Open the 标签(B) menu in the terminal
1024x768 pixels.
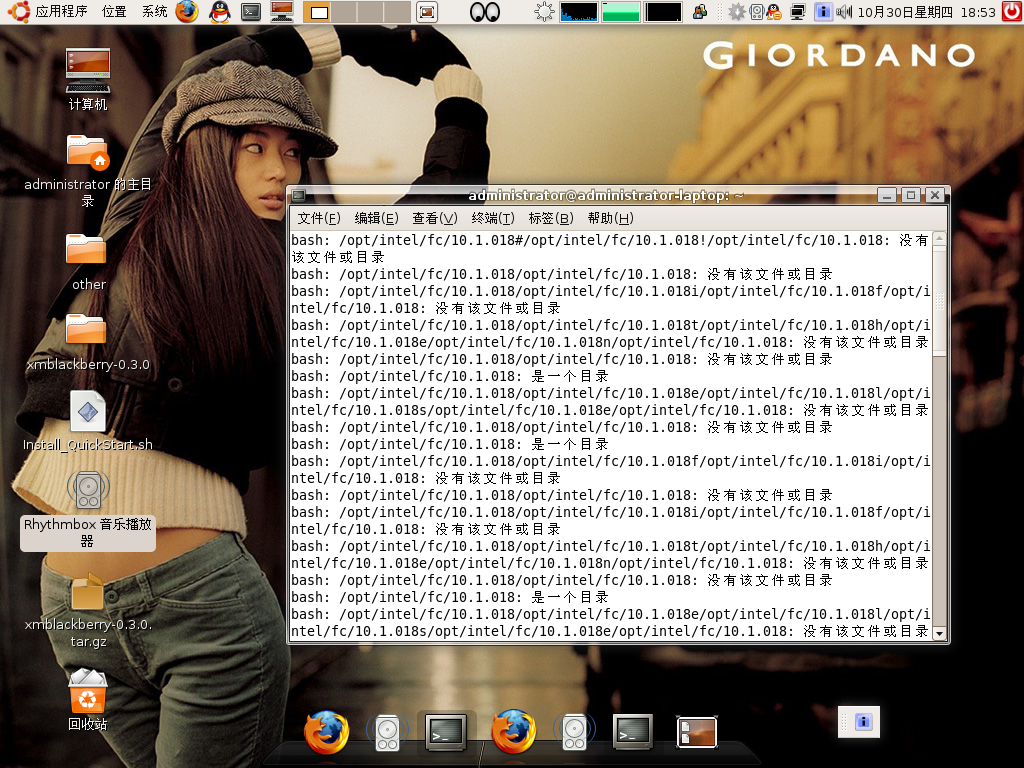coord(551,218)
